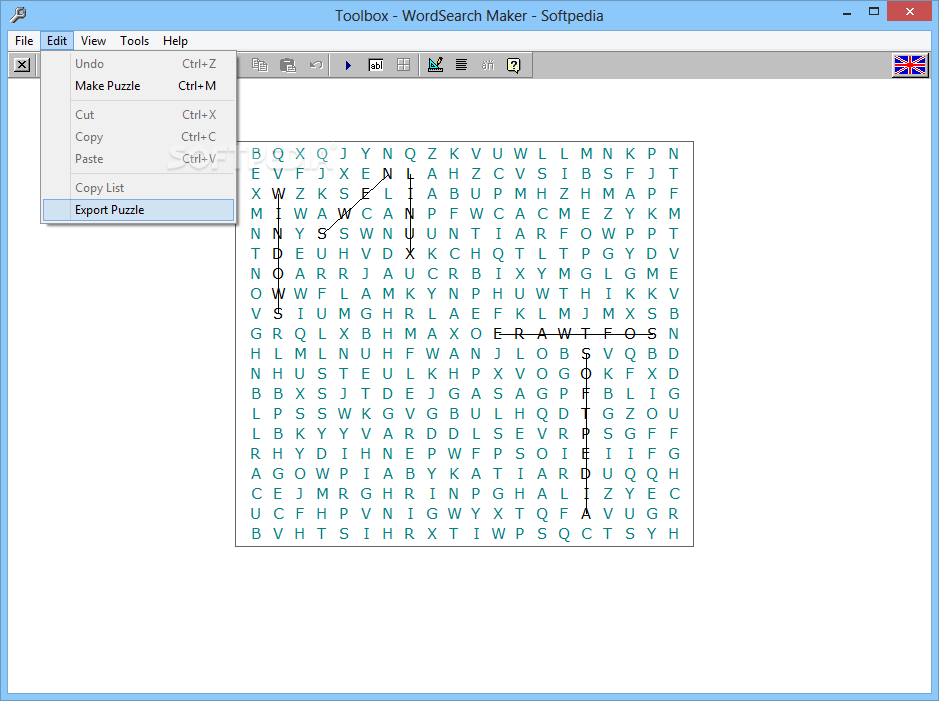Viewport: 939px width, 701px height.
Task: Open the Help menu
Action: [x=175, y=41]
